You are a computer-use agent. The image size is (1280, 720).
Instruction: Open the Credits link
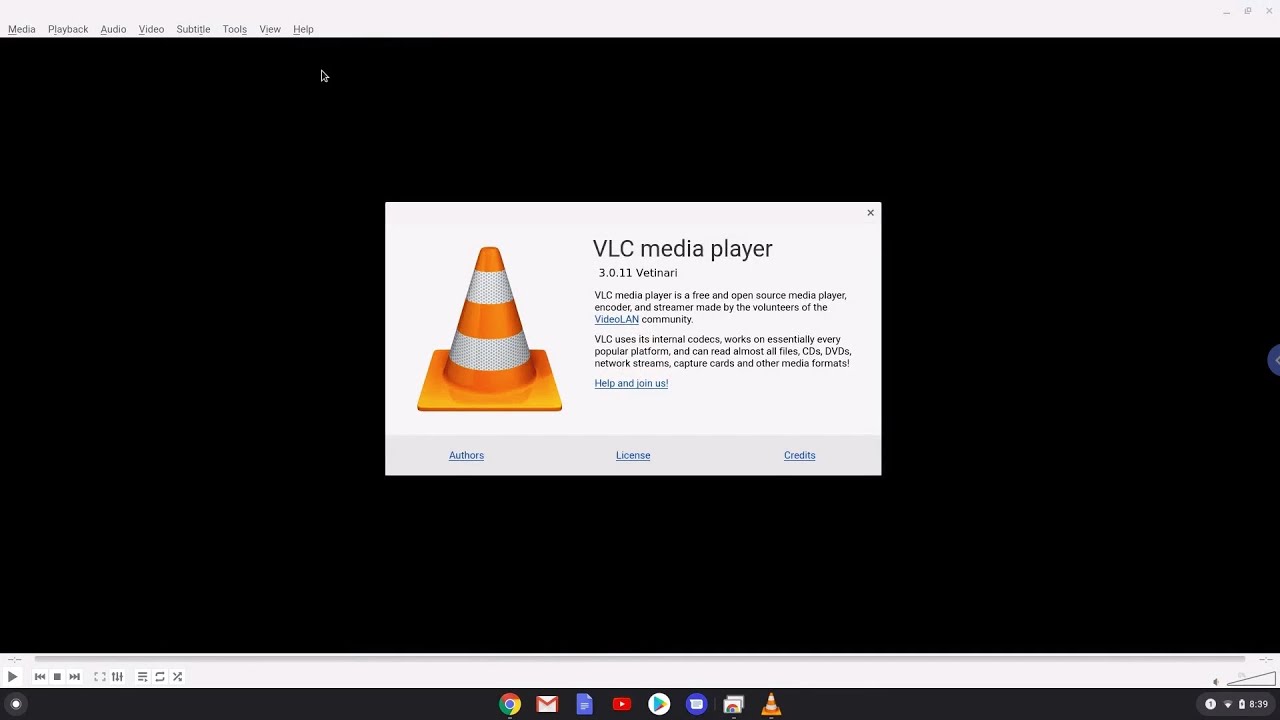pyautogui.click(x=800, y=455)
